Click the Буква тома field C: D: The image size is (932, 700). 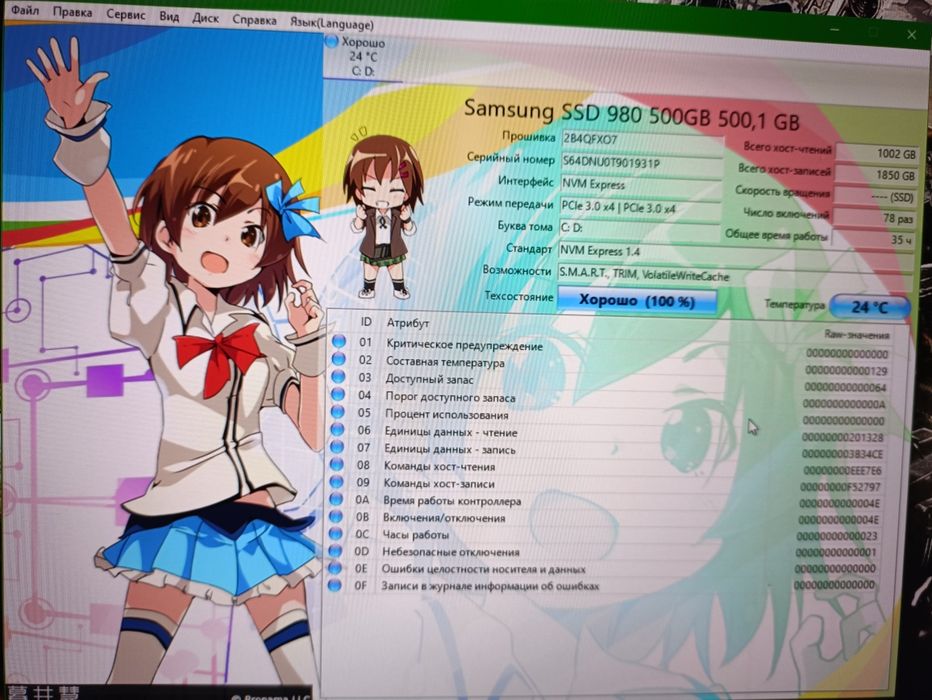(639, 229)
